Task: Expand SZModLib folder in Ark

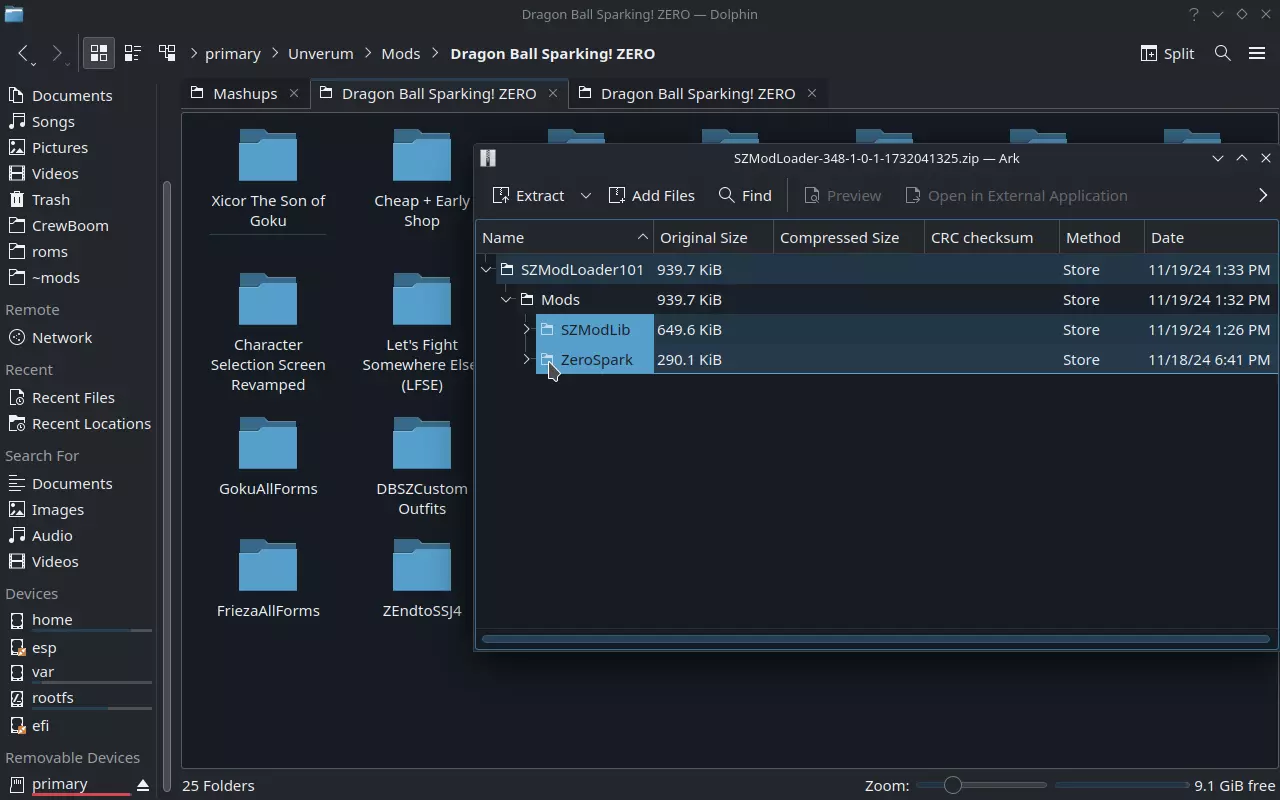Action: pyautogui.click(x=527, y=330)
